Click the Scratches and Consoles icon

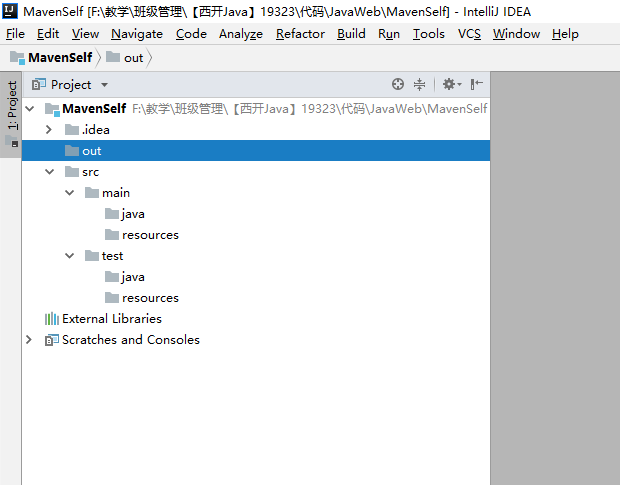[x=52, y=340]
